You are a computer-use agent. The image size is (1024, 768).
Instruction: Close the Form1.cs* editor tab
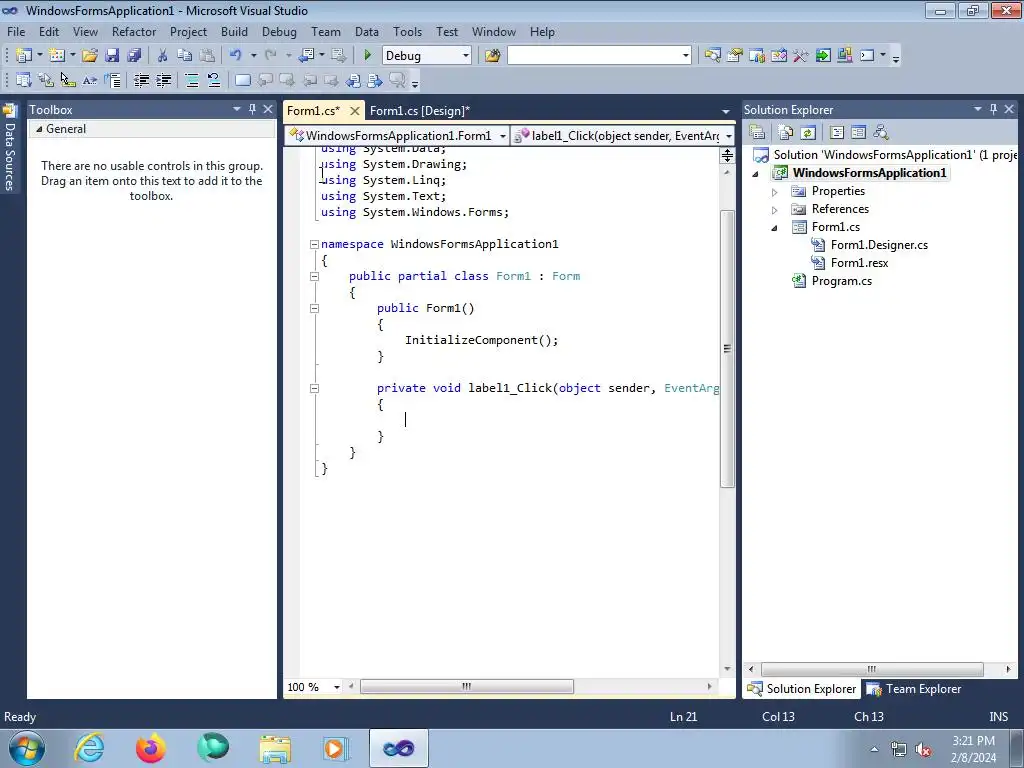point(355,111)
